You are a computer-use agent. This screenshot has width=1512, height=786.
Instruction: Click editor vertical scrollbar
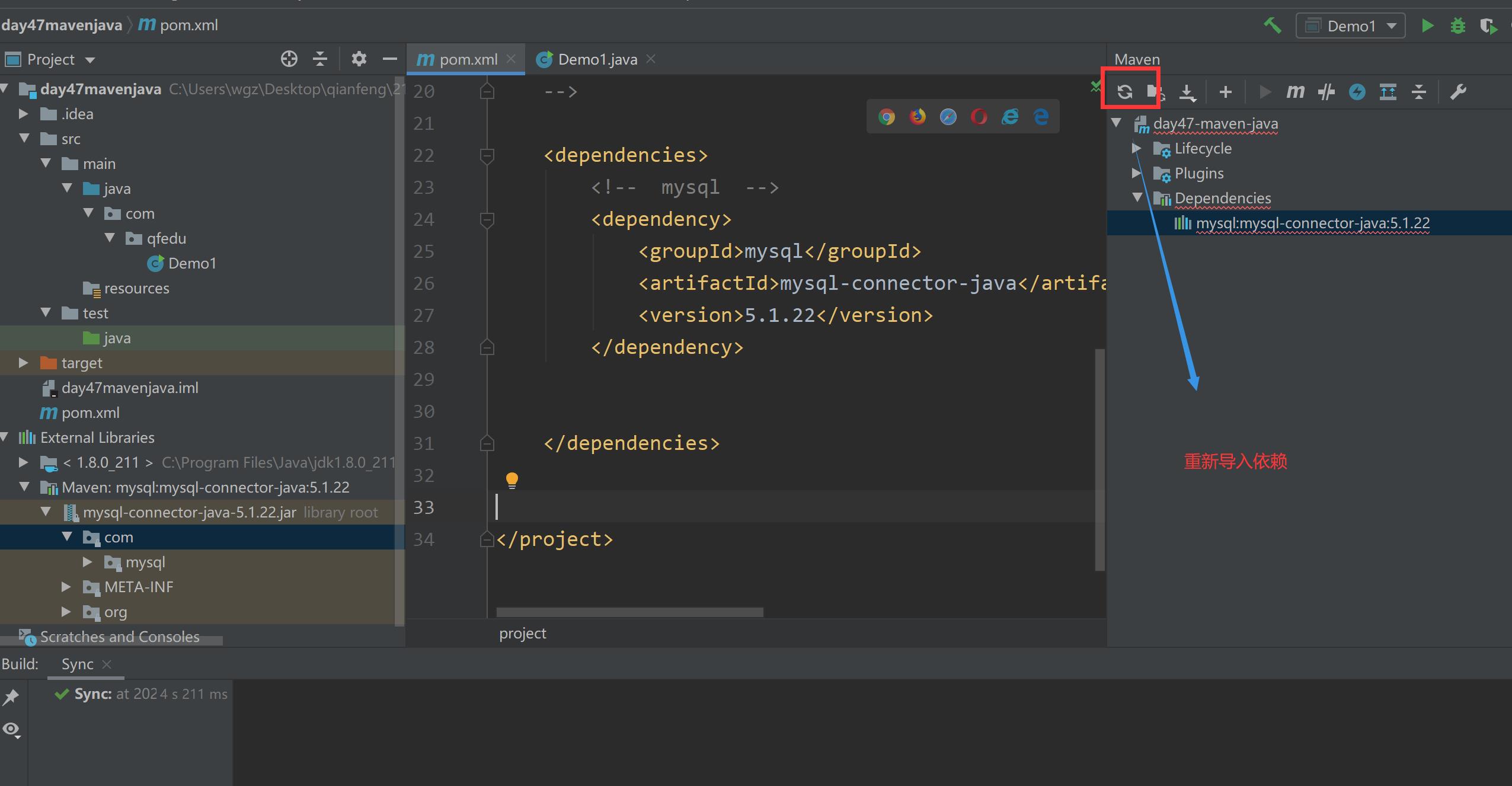point(1099,459)
